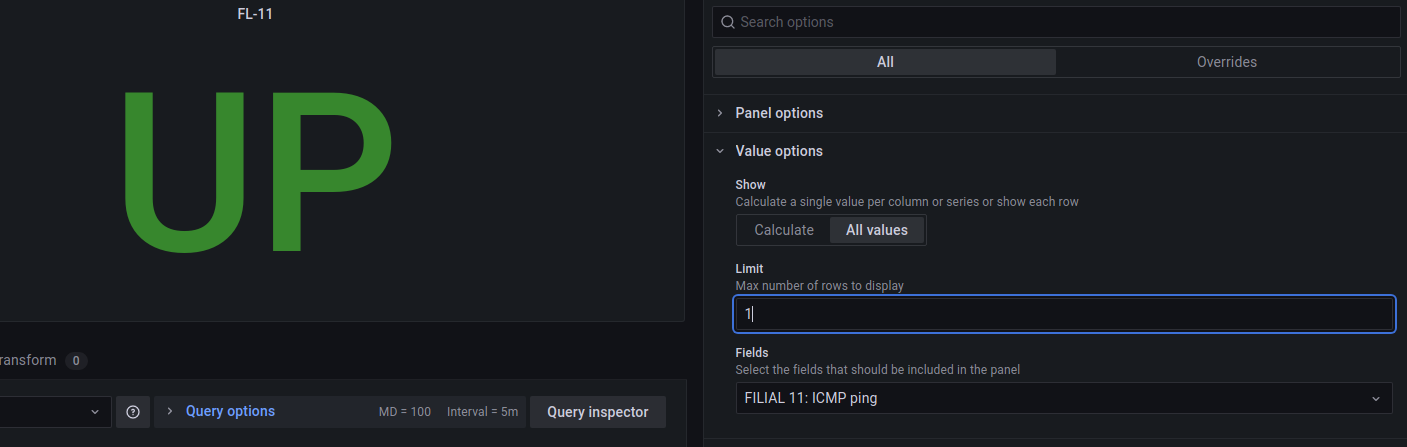Click the chevron arrow beside Query options
Screen dimensions: 1407x447
[x=170, y=411]
